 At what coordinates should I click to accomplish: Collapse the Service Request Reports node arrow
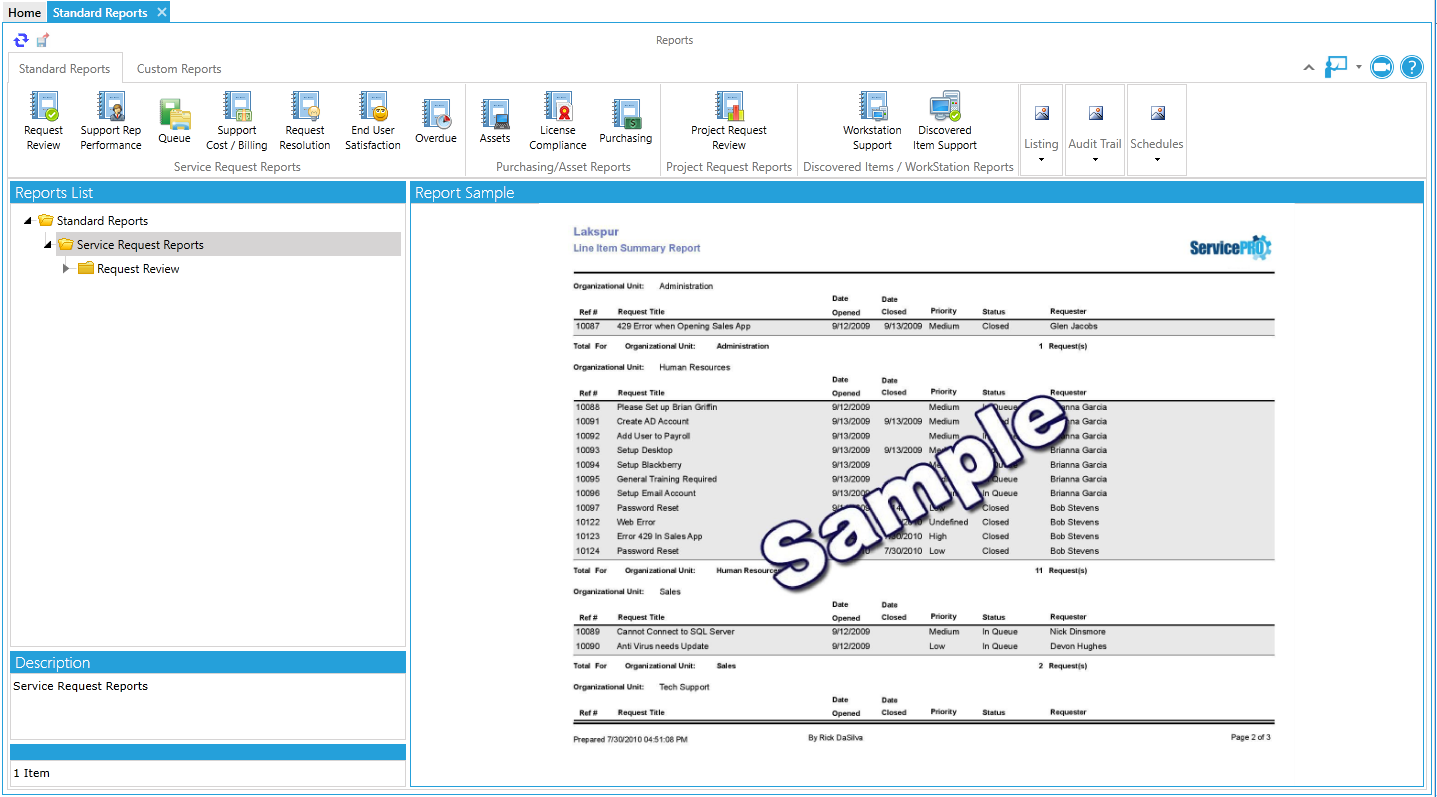click(48, 245)
